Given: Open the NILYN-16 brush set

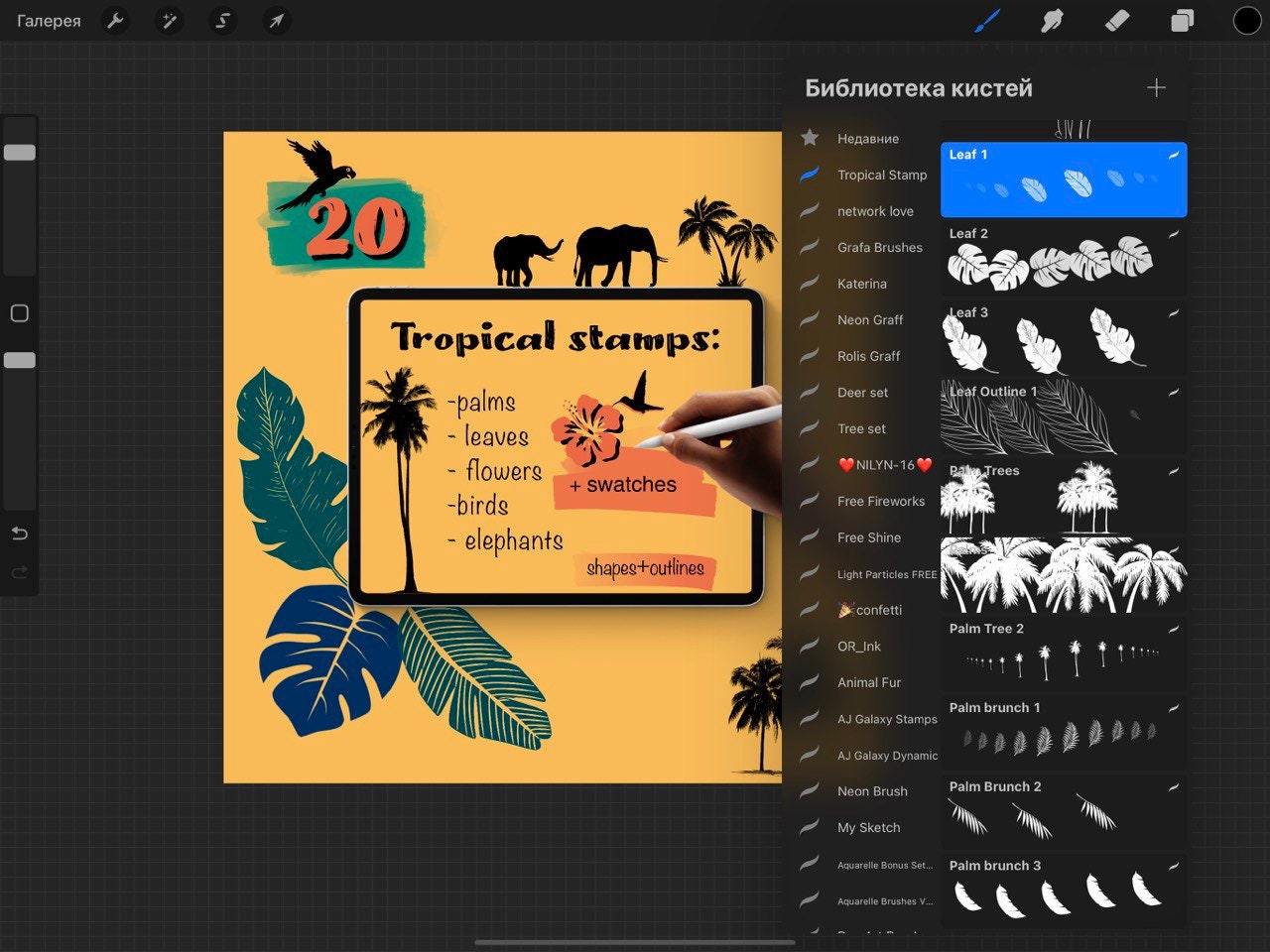Looking at the screenshot, I should [865, 465].
